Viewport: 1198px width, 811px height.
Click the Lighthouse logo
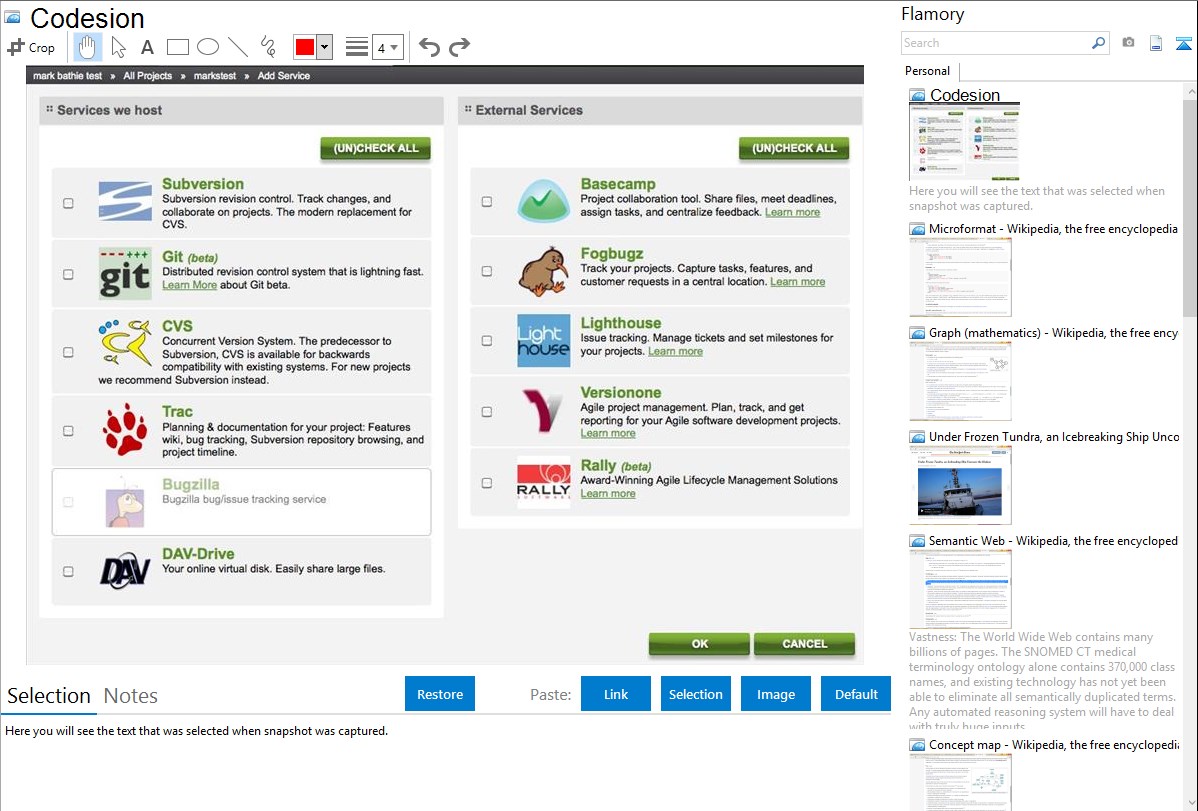coord(543,340)
